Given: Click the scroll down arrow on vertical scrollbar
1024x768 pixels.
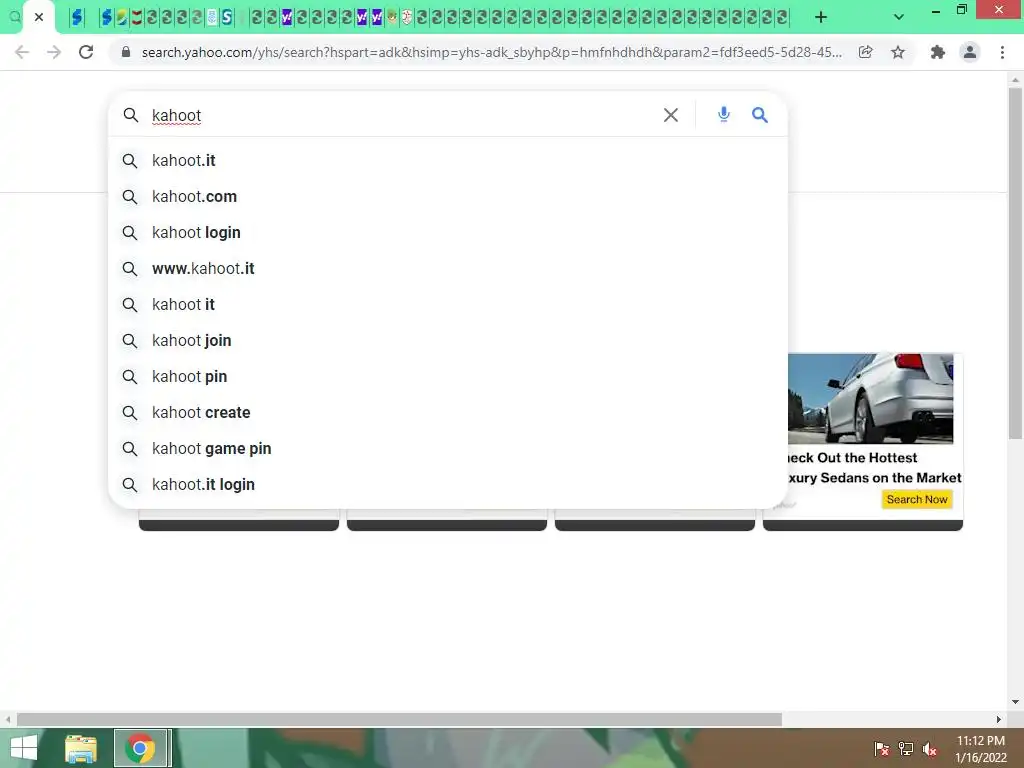Looking at the screenshot, I should (x=1015, y=702).
